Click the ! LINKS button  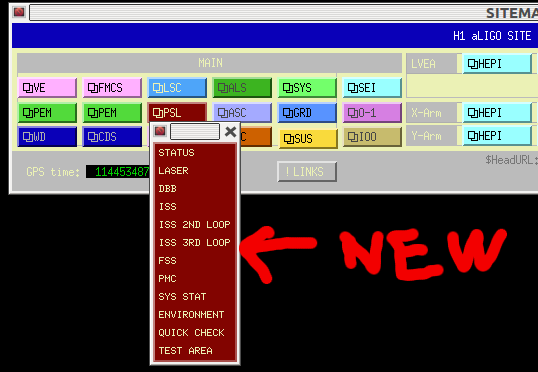[x=307, y=172]
